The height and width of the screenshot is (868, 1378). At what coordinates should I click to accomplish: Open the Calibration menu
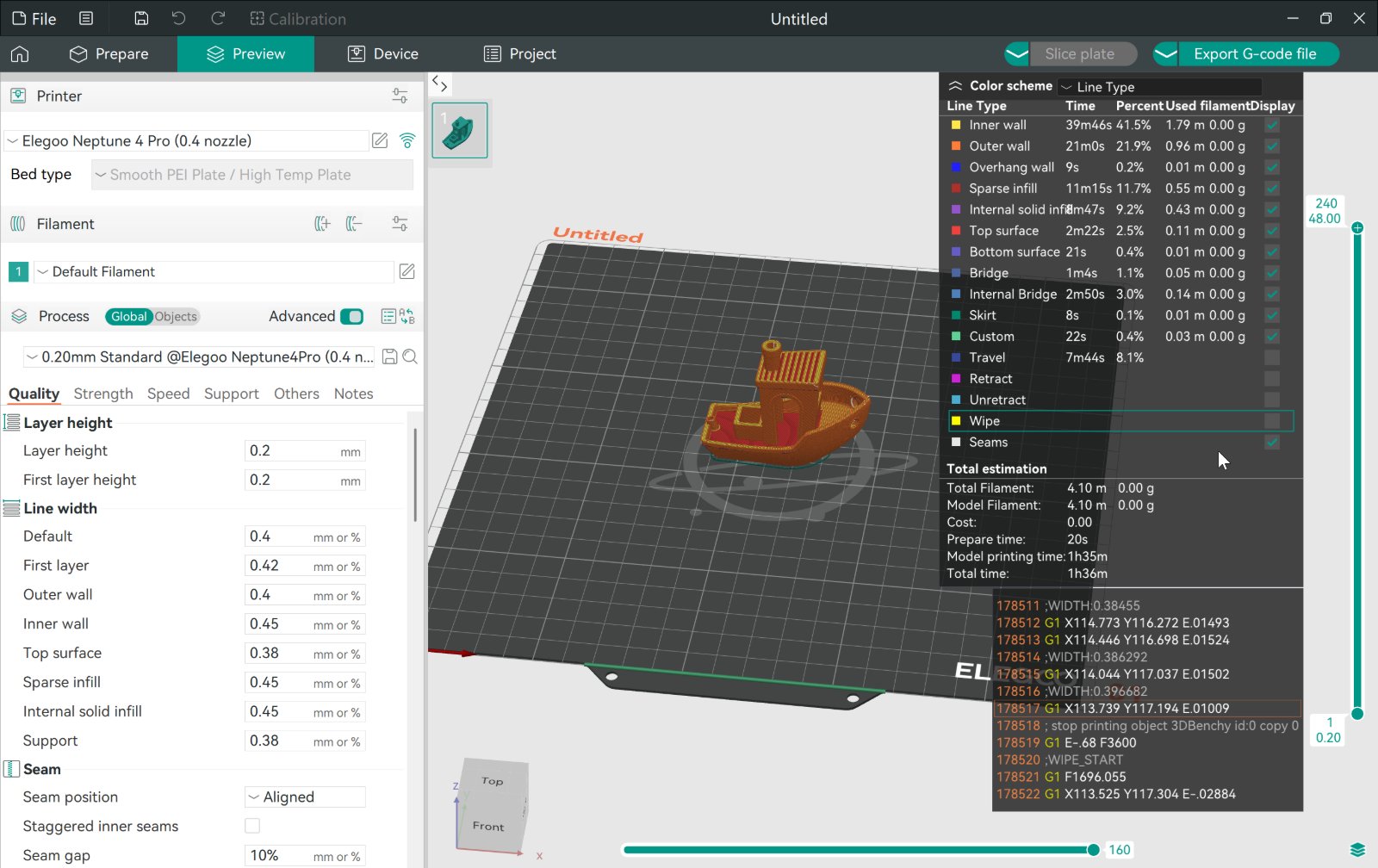point(298,19)
